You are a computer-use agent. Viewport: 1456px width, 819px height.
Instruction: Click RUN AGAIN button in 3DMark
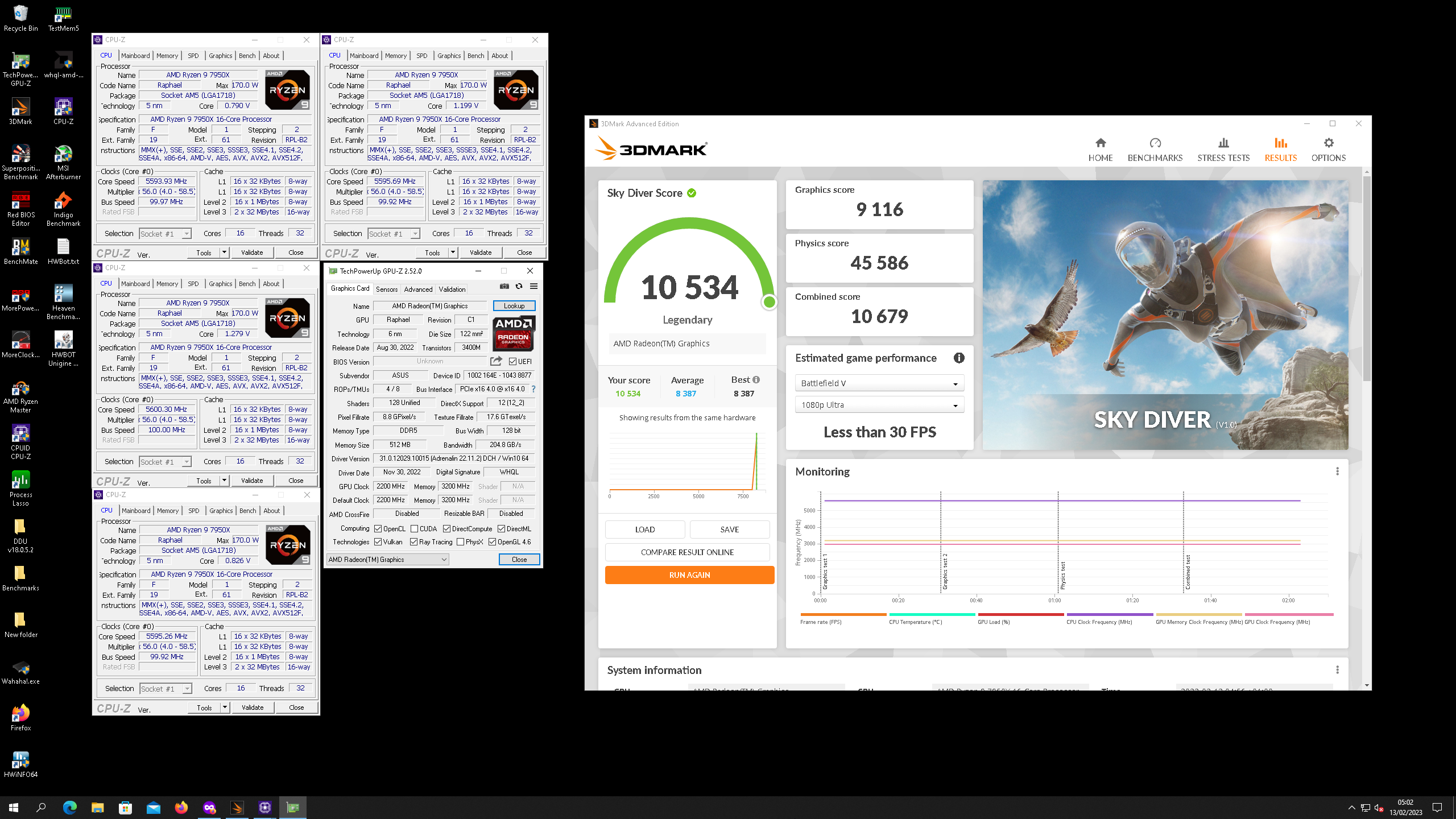pos(689,575)
